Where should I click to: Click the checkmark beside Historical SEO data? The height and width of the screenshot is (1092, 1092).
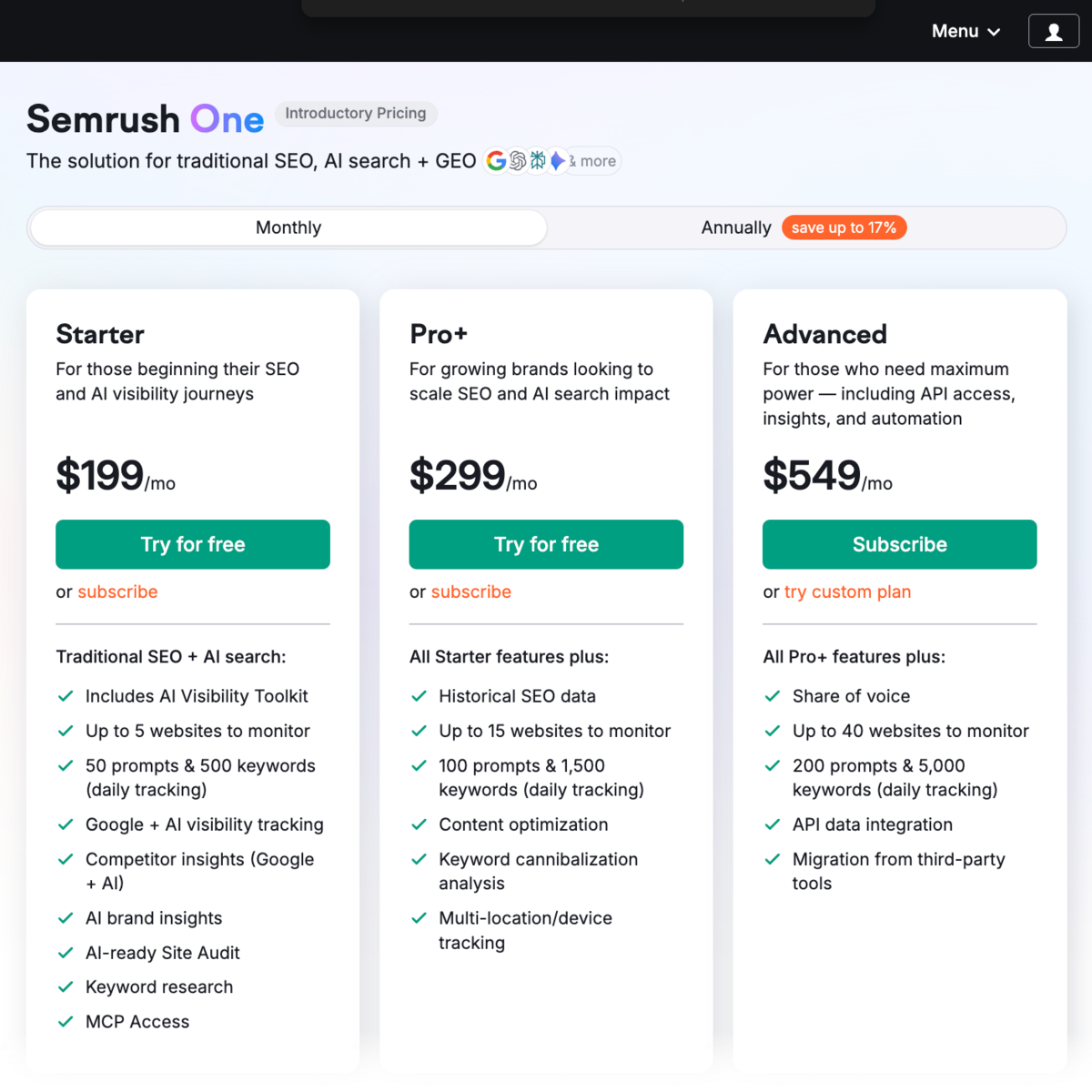click(x=419, y=695)
